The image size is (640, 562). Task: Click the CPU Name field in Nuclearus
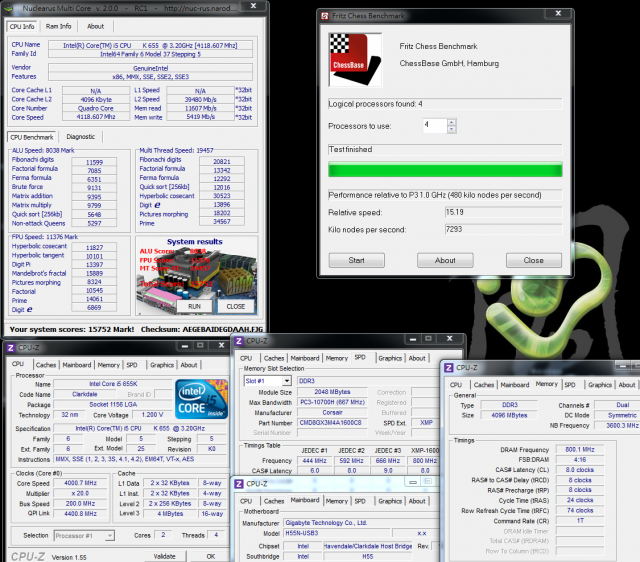point(150,45)
